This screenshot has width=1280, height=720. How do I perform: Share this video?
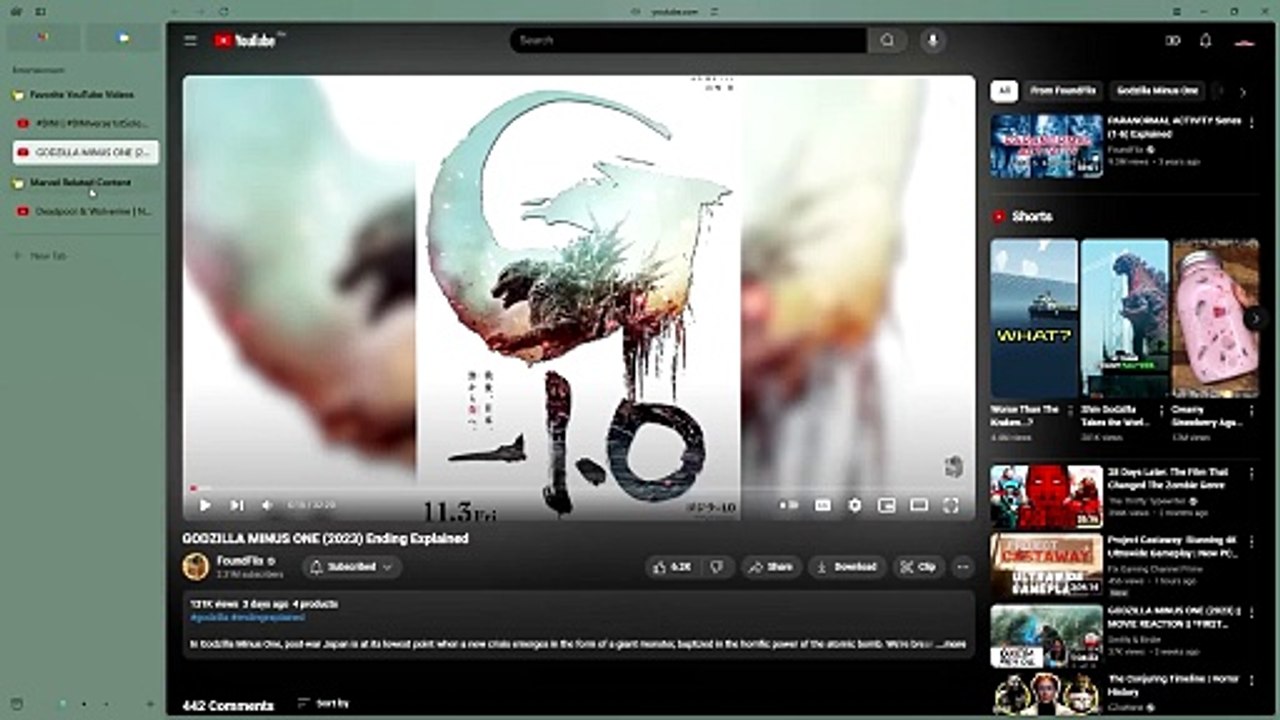pyautogui.click(x=771, y=567)
